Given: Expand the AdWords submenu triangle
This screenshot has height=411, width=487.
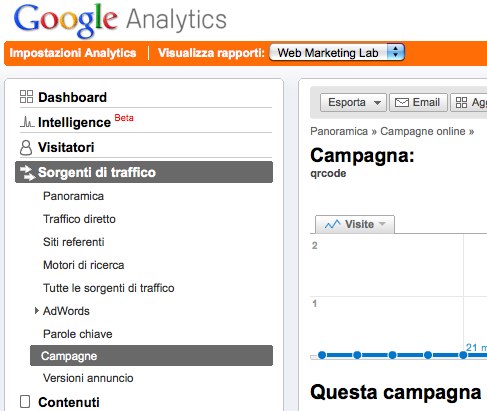Looking at the screenshot, I should [x=37, y=311].
